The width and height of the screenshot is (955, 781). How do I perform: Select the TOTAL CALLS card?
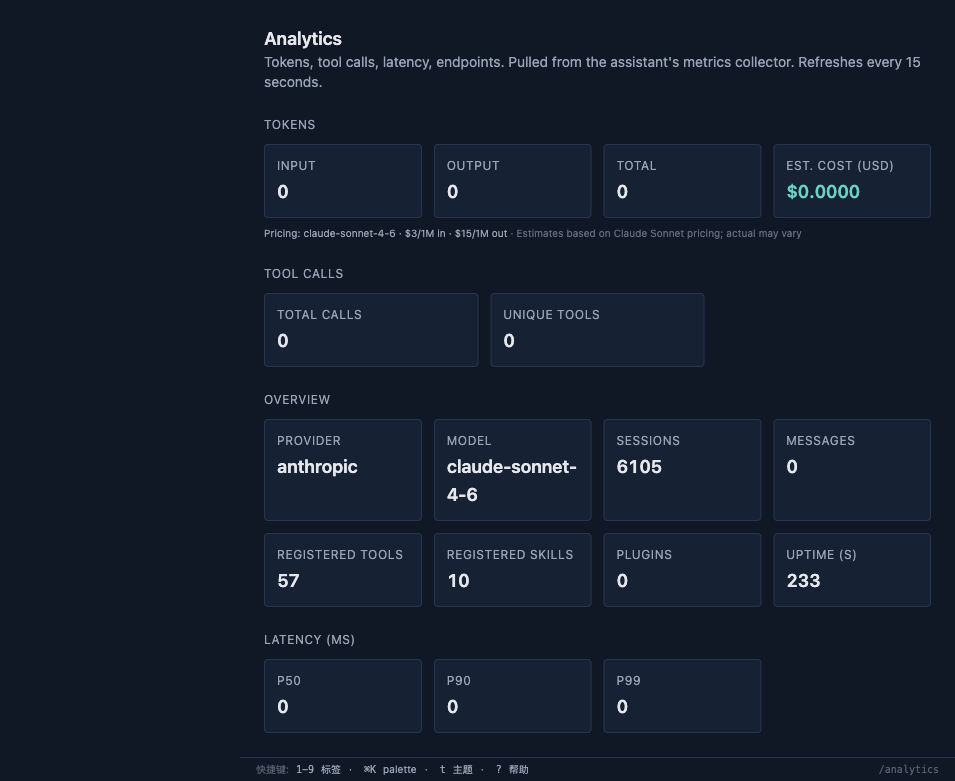tap(371, 330)
